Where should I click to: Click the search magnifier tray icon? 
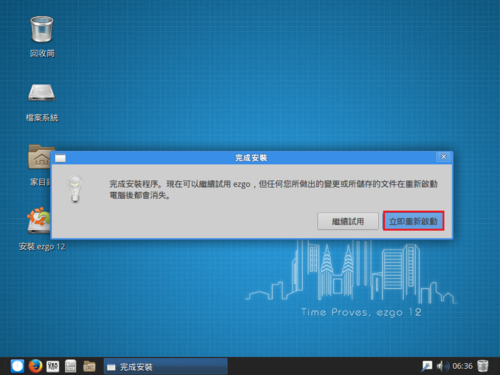427,366
